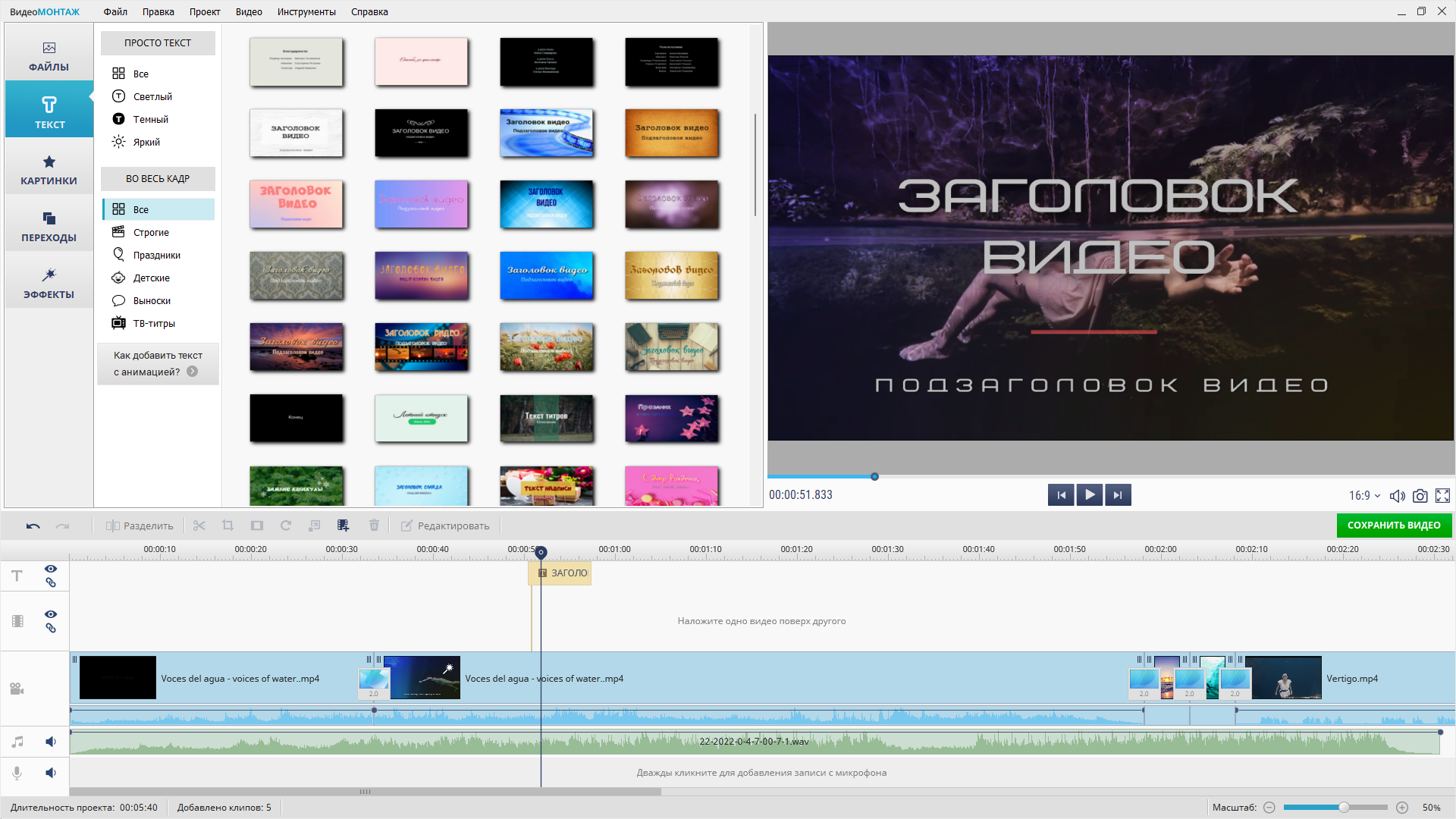This screenshot has height=819, width=1456.
Task: Hide the text track with the eye icon
Action: (51, 569)
